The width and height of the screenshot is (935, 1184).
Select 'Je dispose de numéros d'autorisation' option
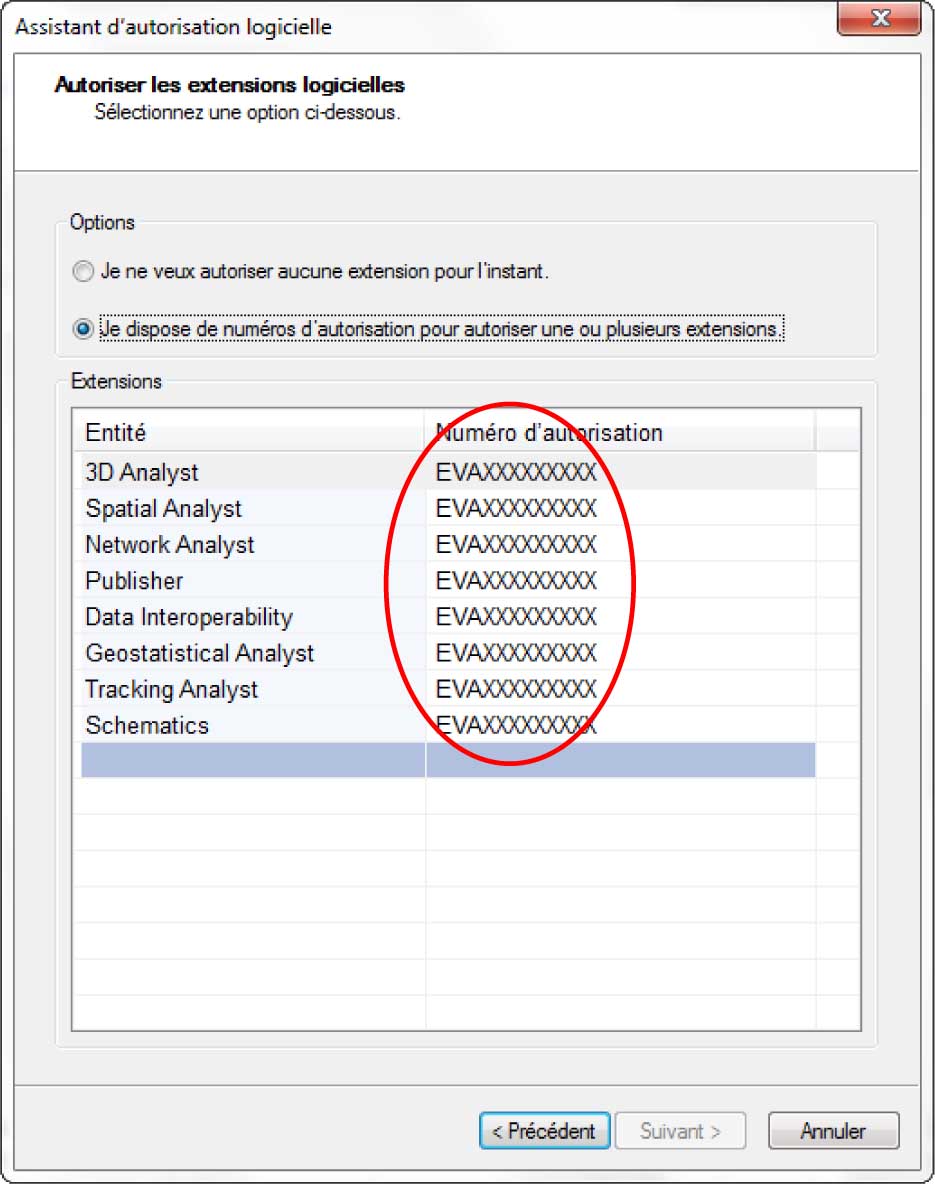click(84, 329)
